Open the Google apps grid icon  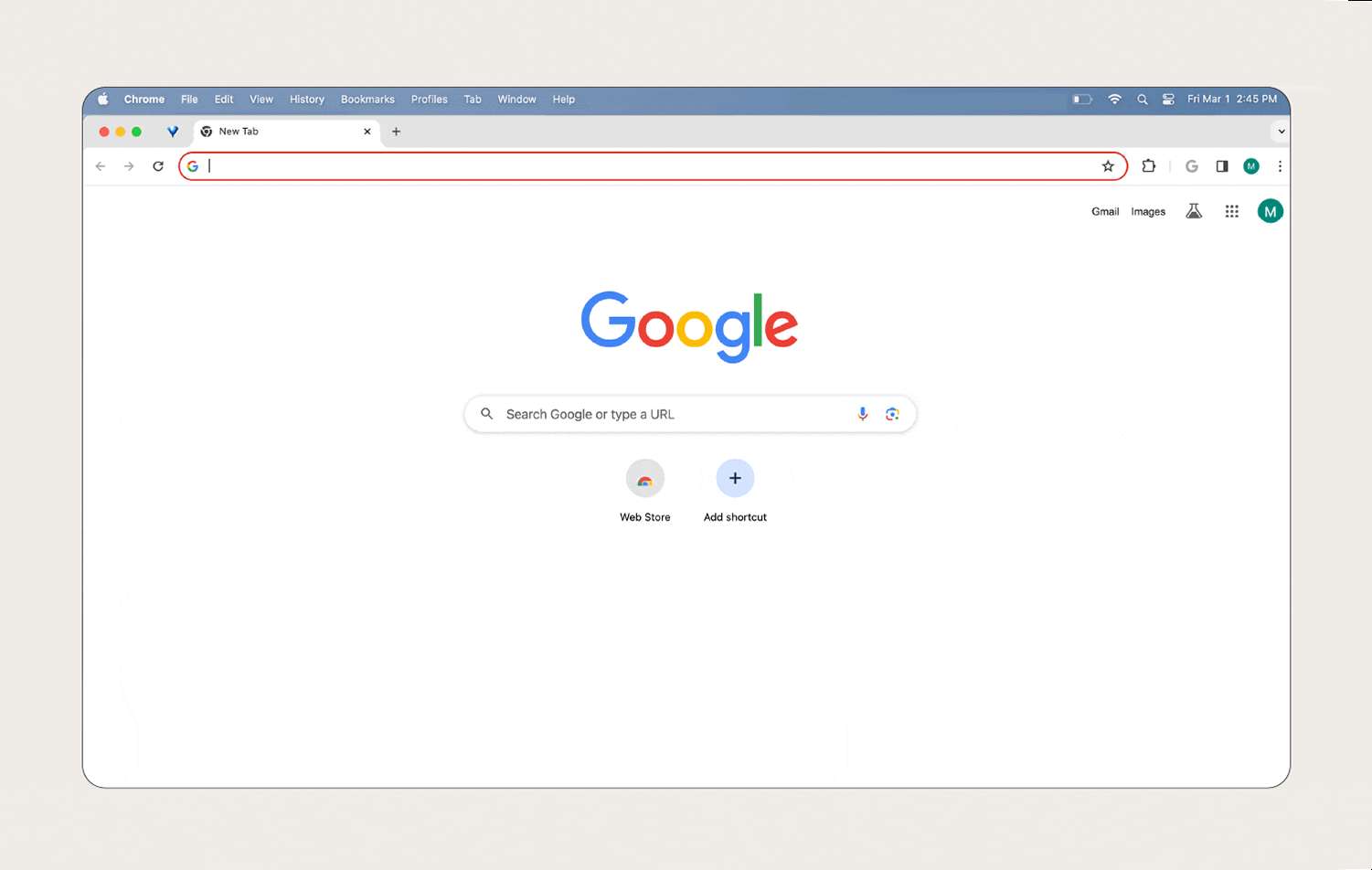coord(1232,212)
